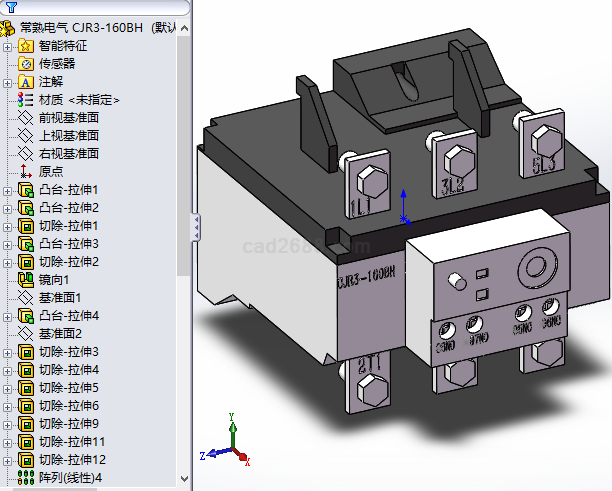Screen dimensions: 612x491
Task: Expand the 切除-拉伸12 feature node
Action: point(8,460)
